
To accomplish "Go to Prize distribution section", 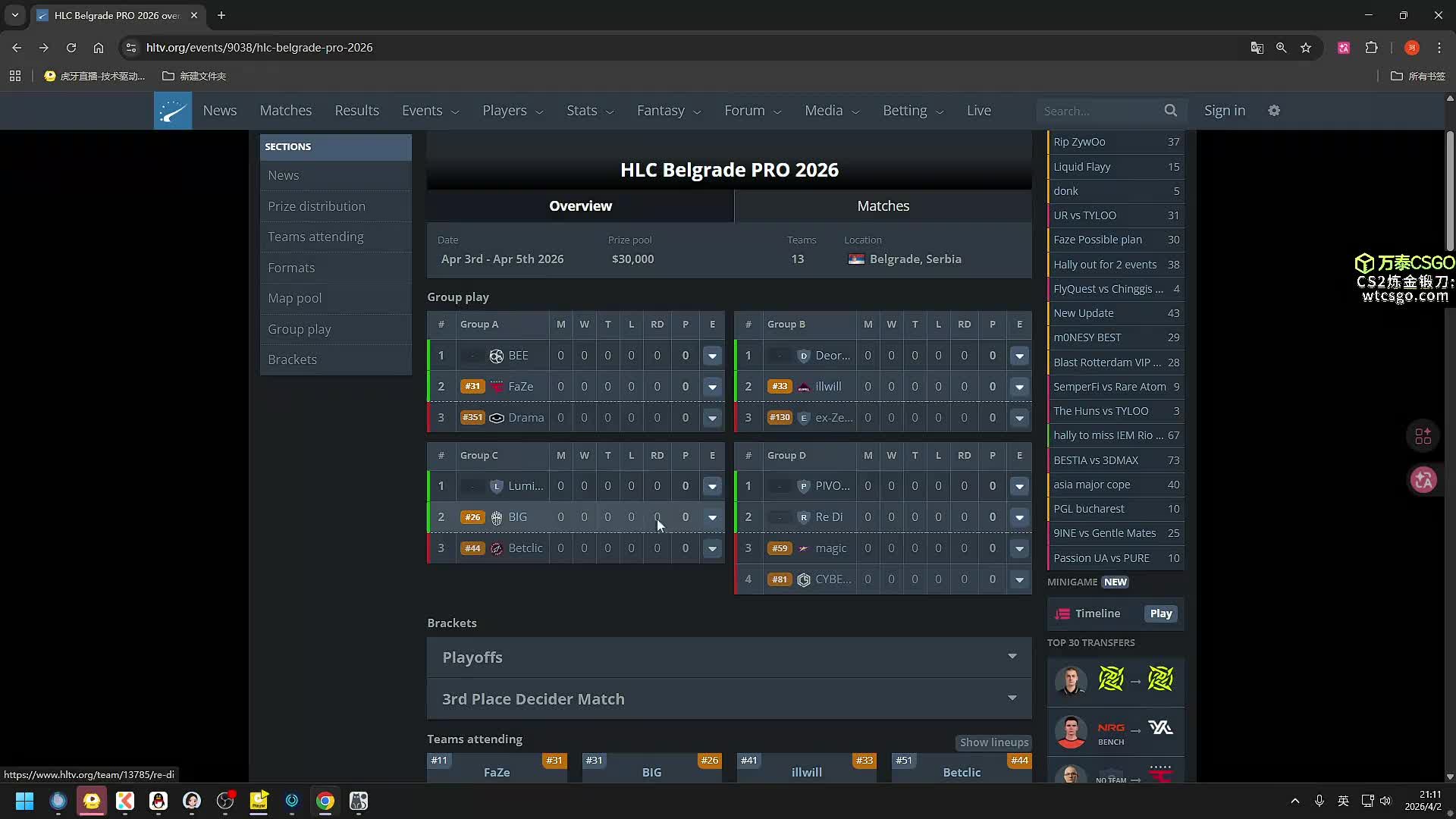I will tap(316, 206).
